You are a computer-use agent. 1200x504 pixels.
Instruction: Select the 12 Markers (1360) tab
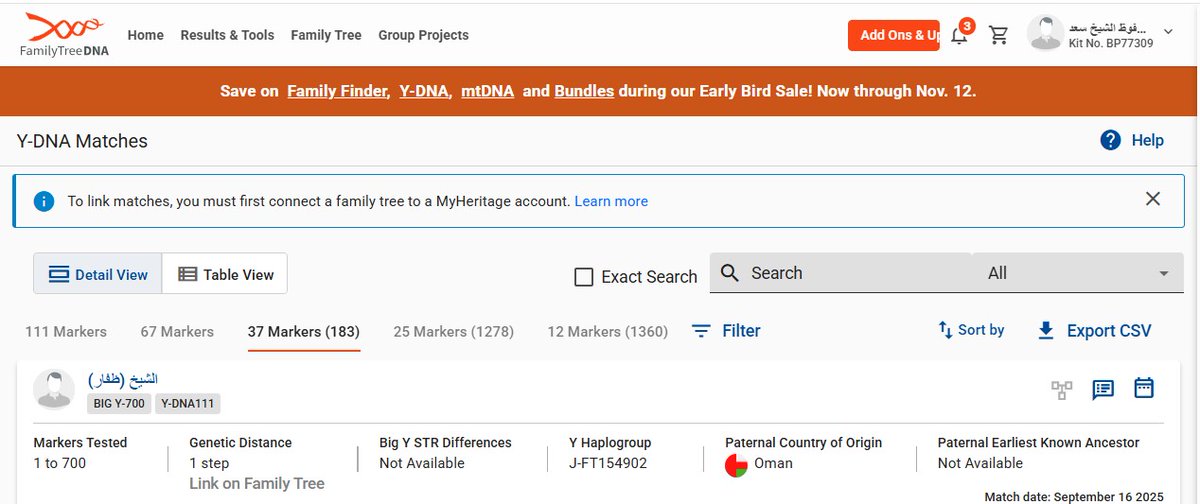[608, 331]
